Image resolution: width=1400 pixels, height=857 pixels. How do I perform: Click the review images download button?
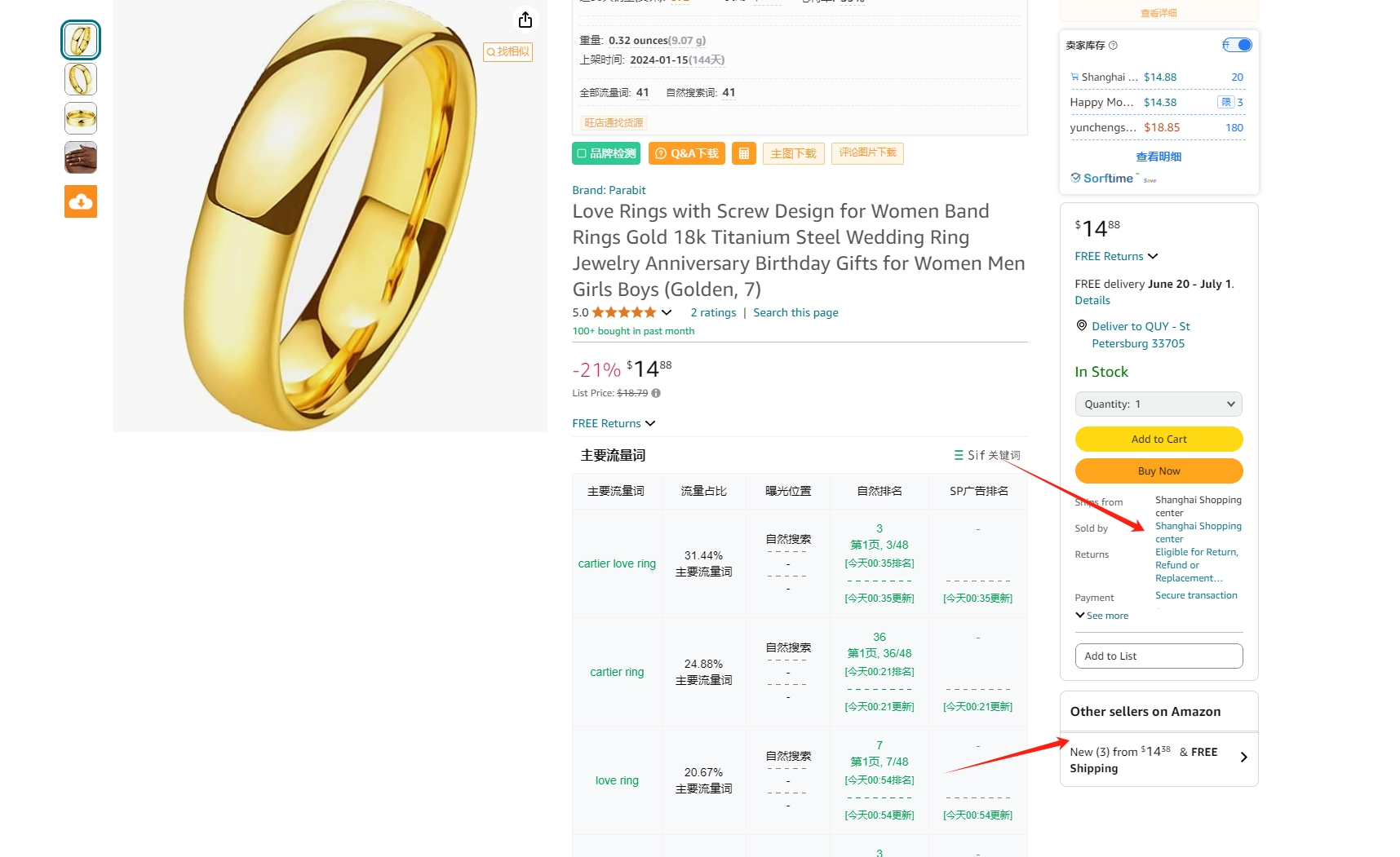[x=867, y=153]
